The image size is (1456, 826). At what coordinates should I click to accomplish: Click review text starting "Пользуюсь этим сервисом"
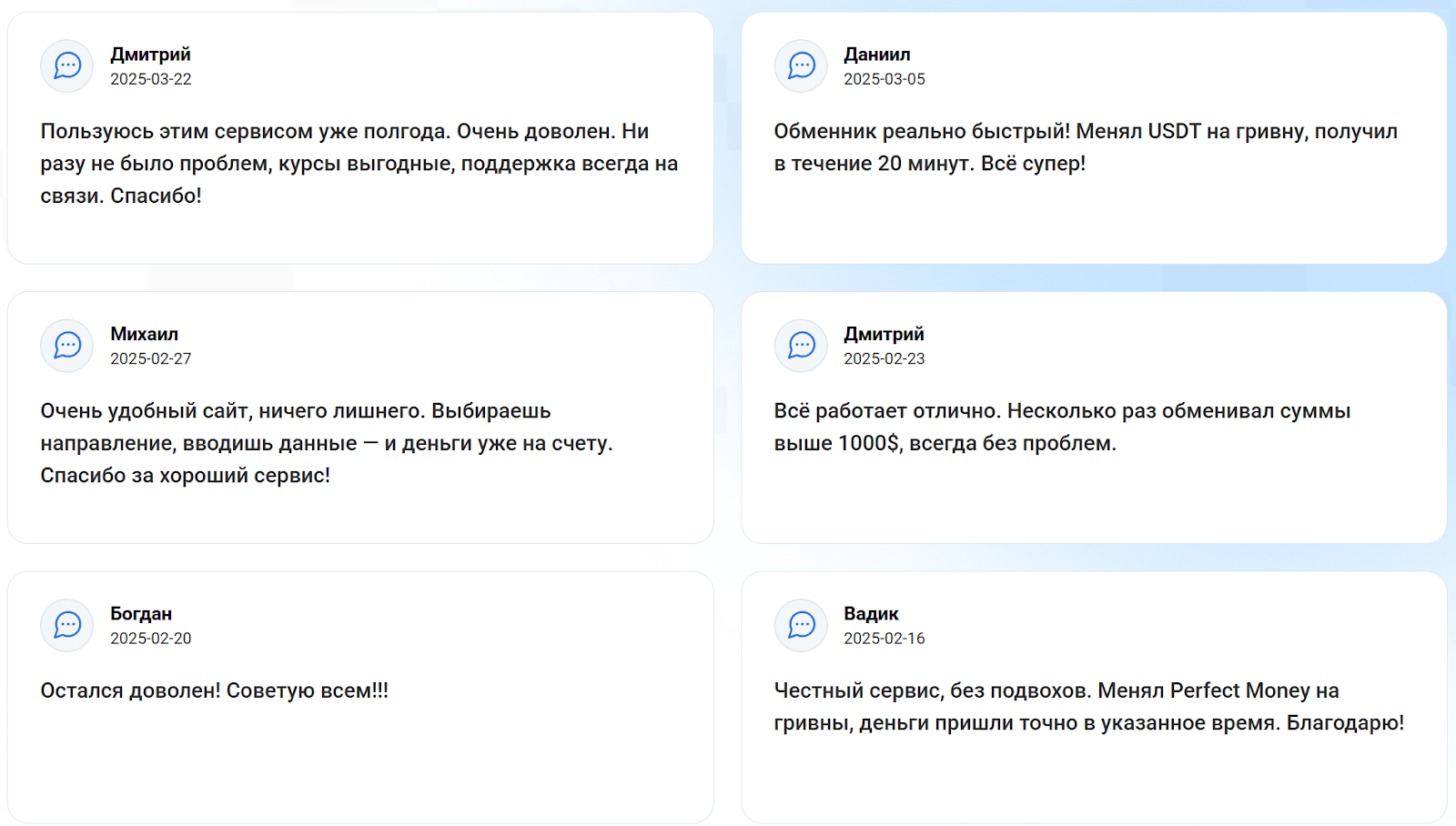coord(359,164)
